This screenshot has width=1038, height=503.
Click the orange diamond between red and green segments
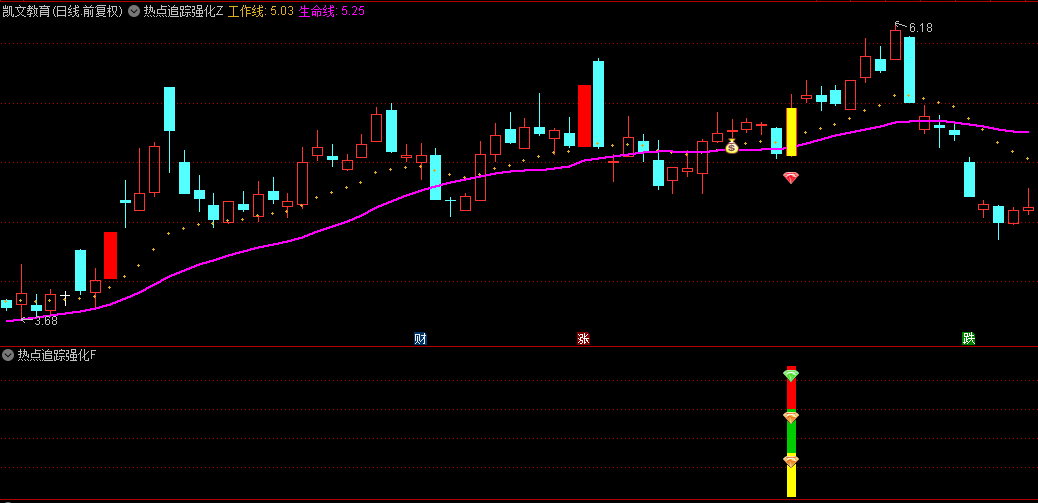791,417
